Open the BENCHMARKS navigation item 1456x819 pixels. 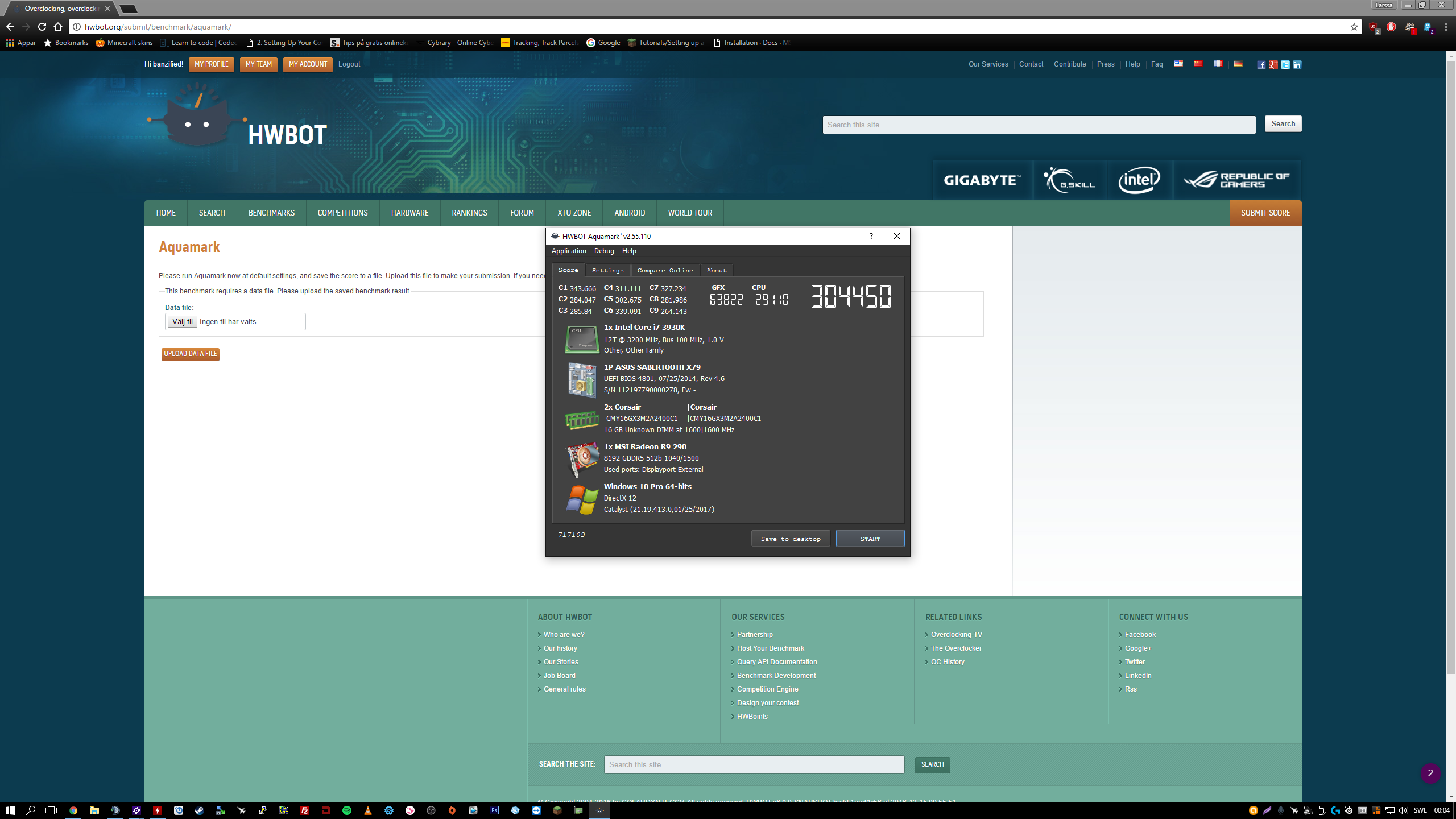click(x=271, y=213)
